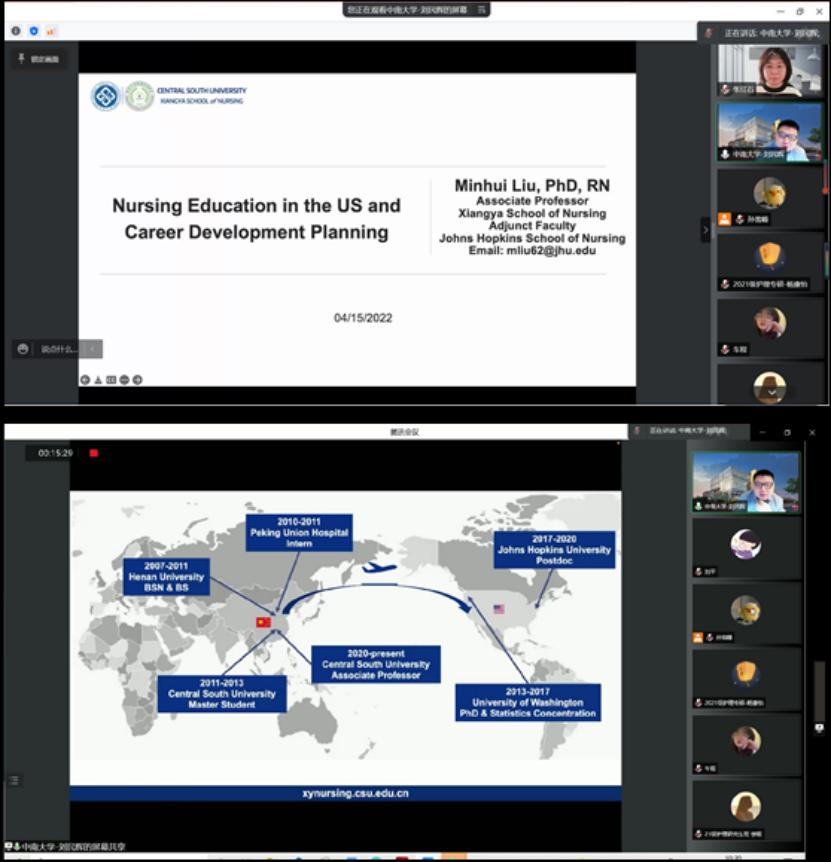Click the lower window participant list scrollbar
831x862 pixels.
pos(819,690)
